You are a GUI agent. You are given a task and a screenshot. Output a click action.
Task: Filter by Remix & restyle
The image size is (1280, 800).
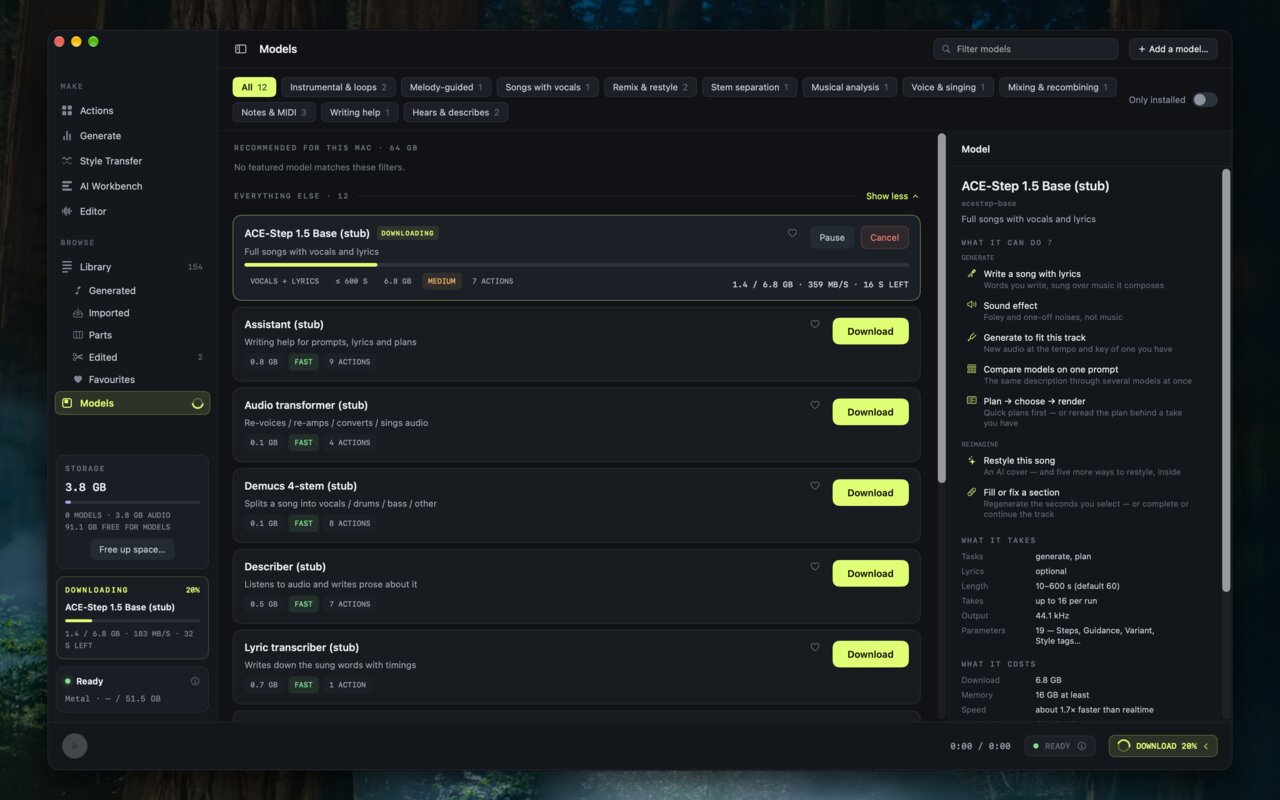pyautogui.click(x=650, y=87)
